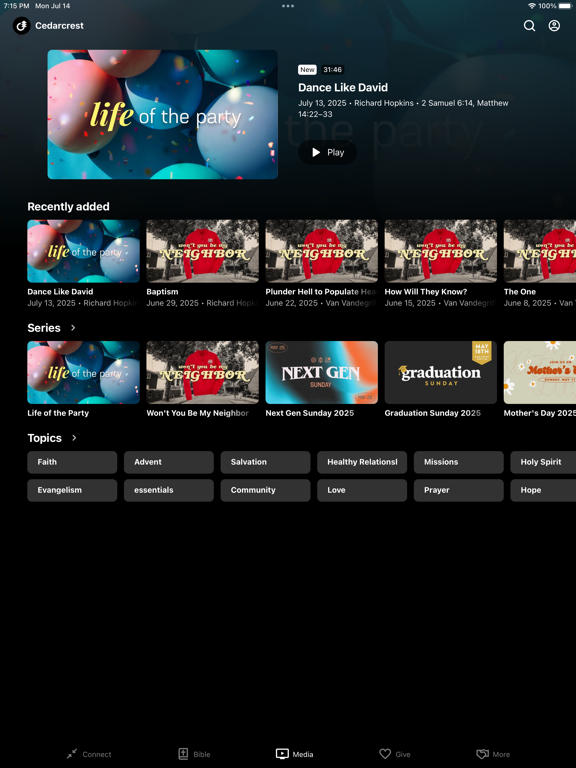Select the Advent topic

pyautogui.click(x=168, y=462)
